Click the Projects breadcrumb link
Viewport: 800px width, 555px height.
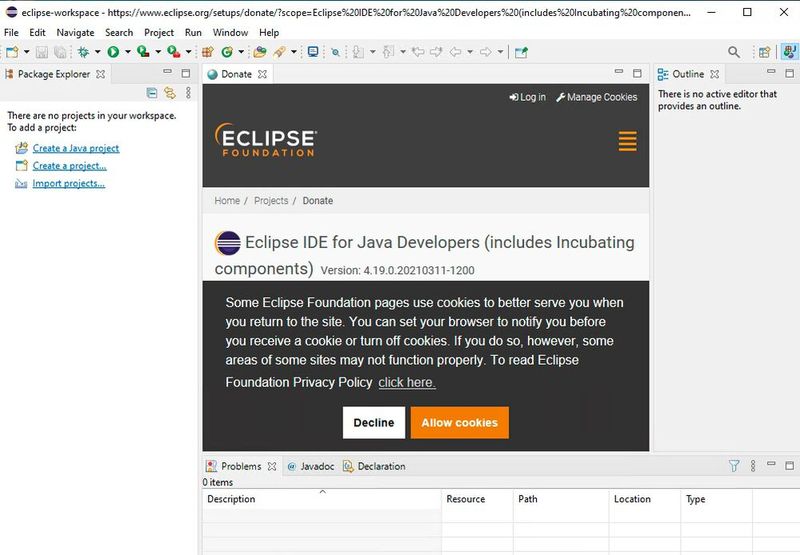[271, 200]
